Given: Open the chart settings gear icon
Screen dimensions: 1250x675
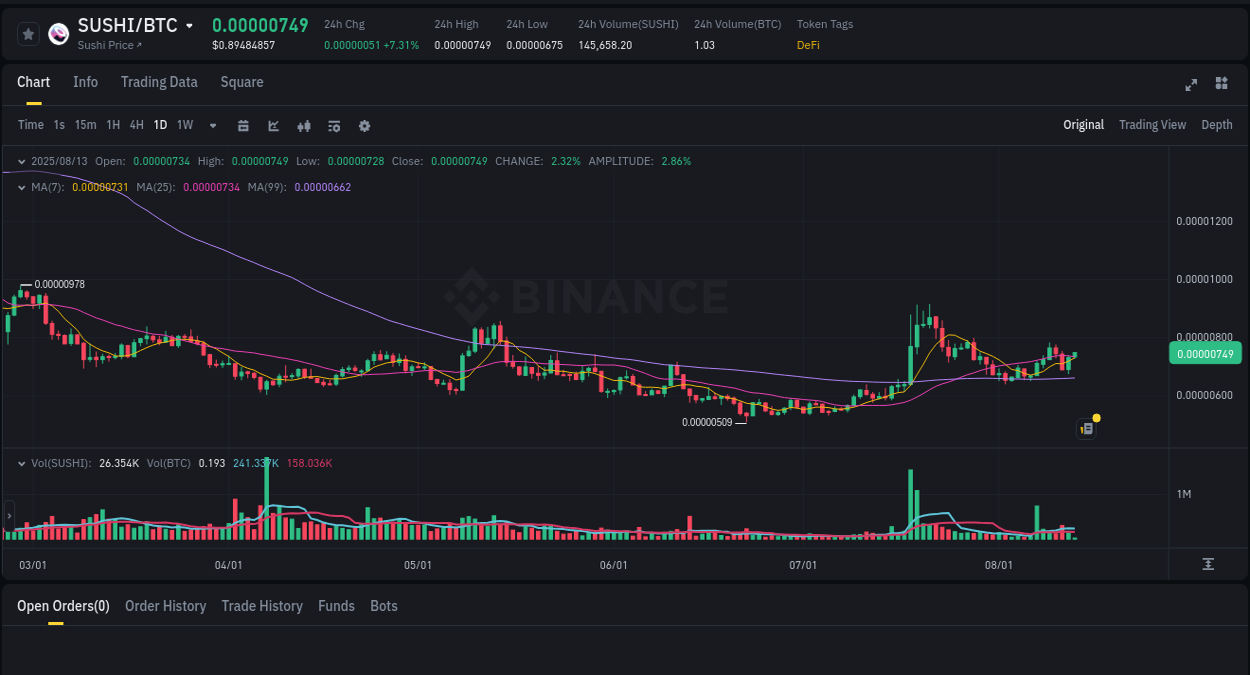Looking at the screenshot, I should [364, 125].
